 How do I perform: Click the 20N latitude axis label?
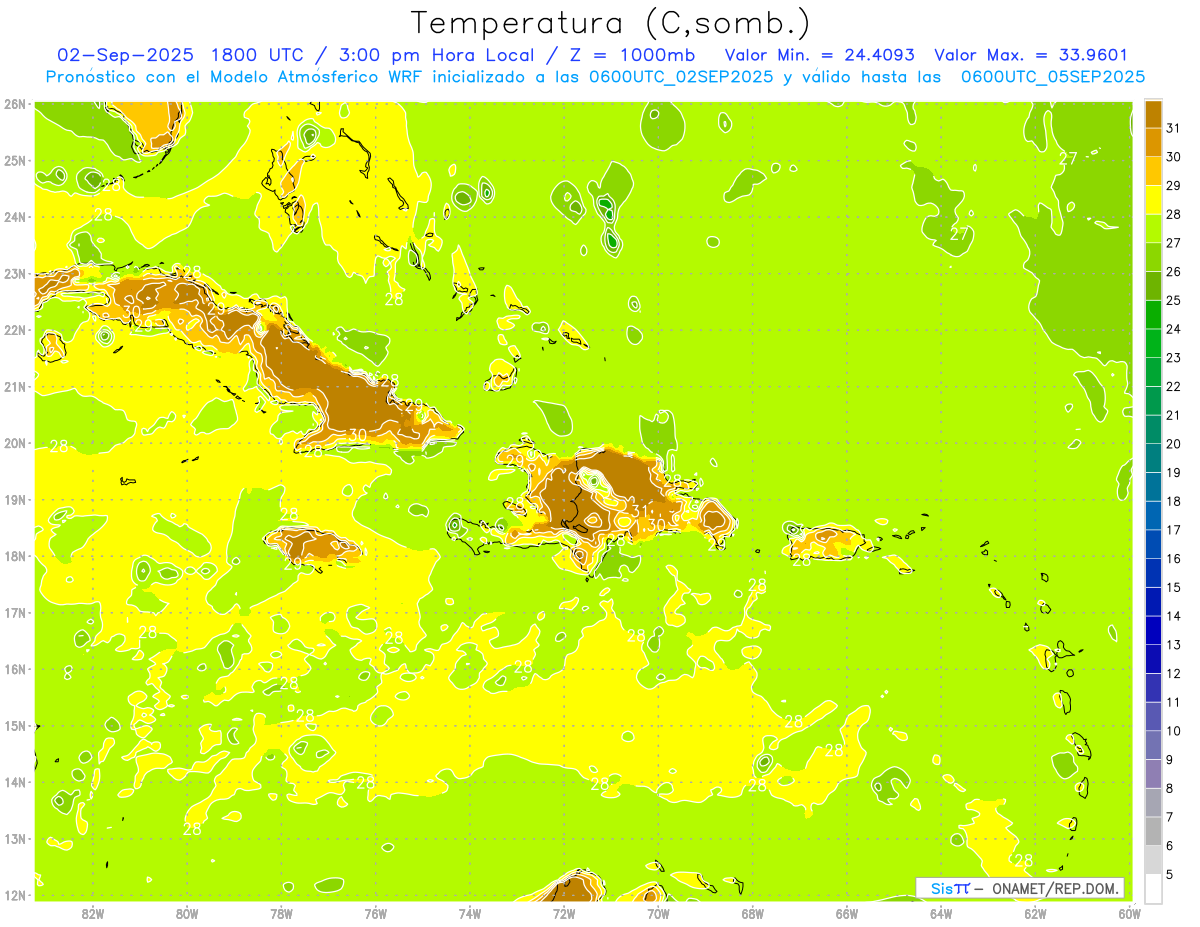pyautogui.click(x=14, y=443)
